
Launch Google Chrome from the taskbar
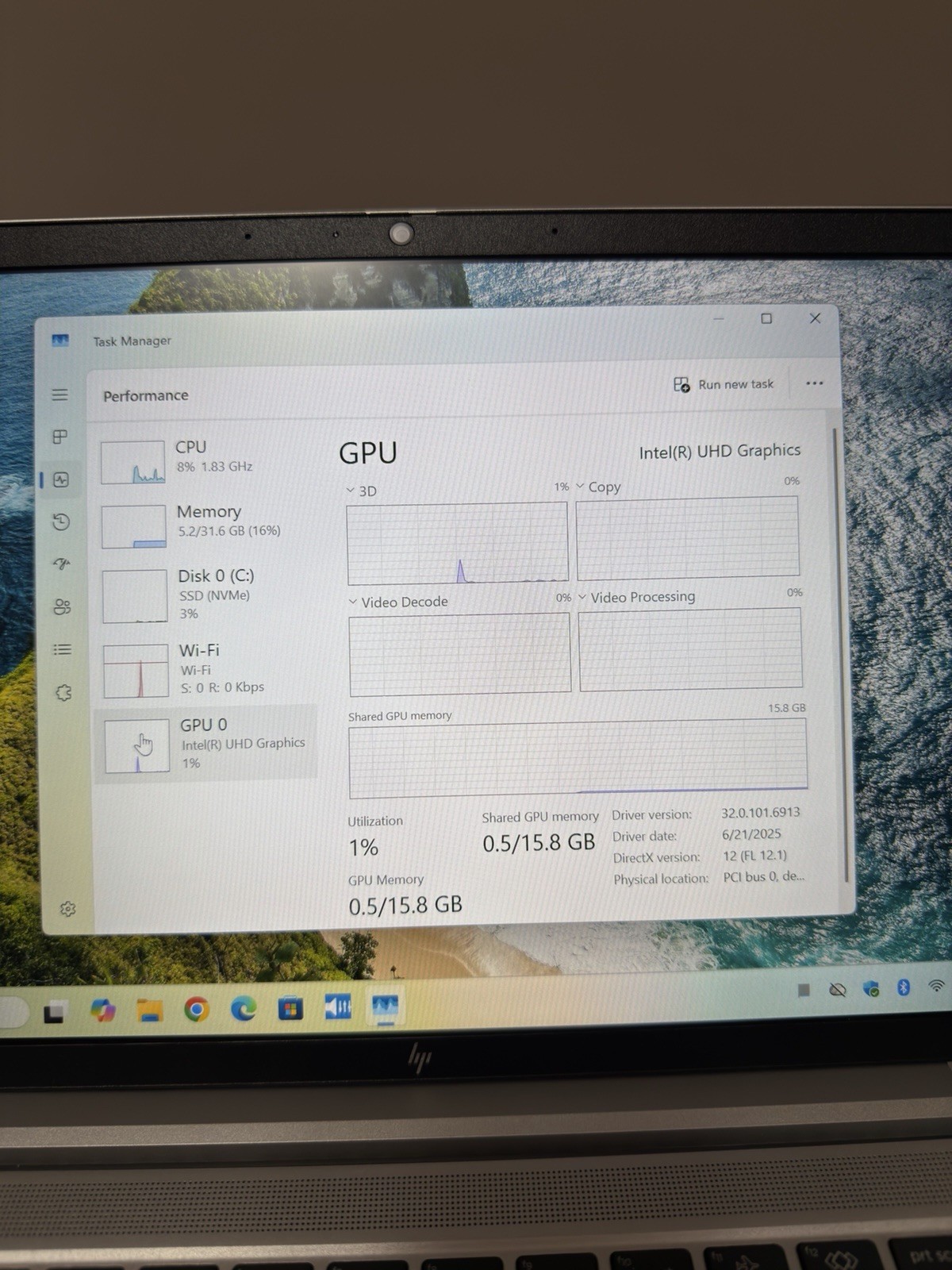click(x=196, y=1010)
